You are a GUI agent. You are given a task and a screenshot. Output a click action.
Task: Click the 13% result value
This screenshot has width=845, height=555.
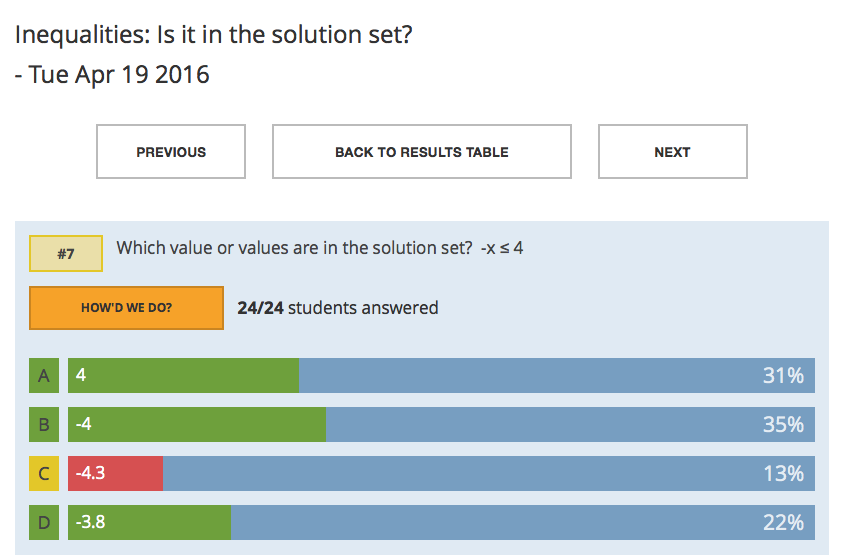tap(783, 474)
